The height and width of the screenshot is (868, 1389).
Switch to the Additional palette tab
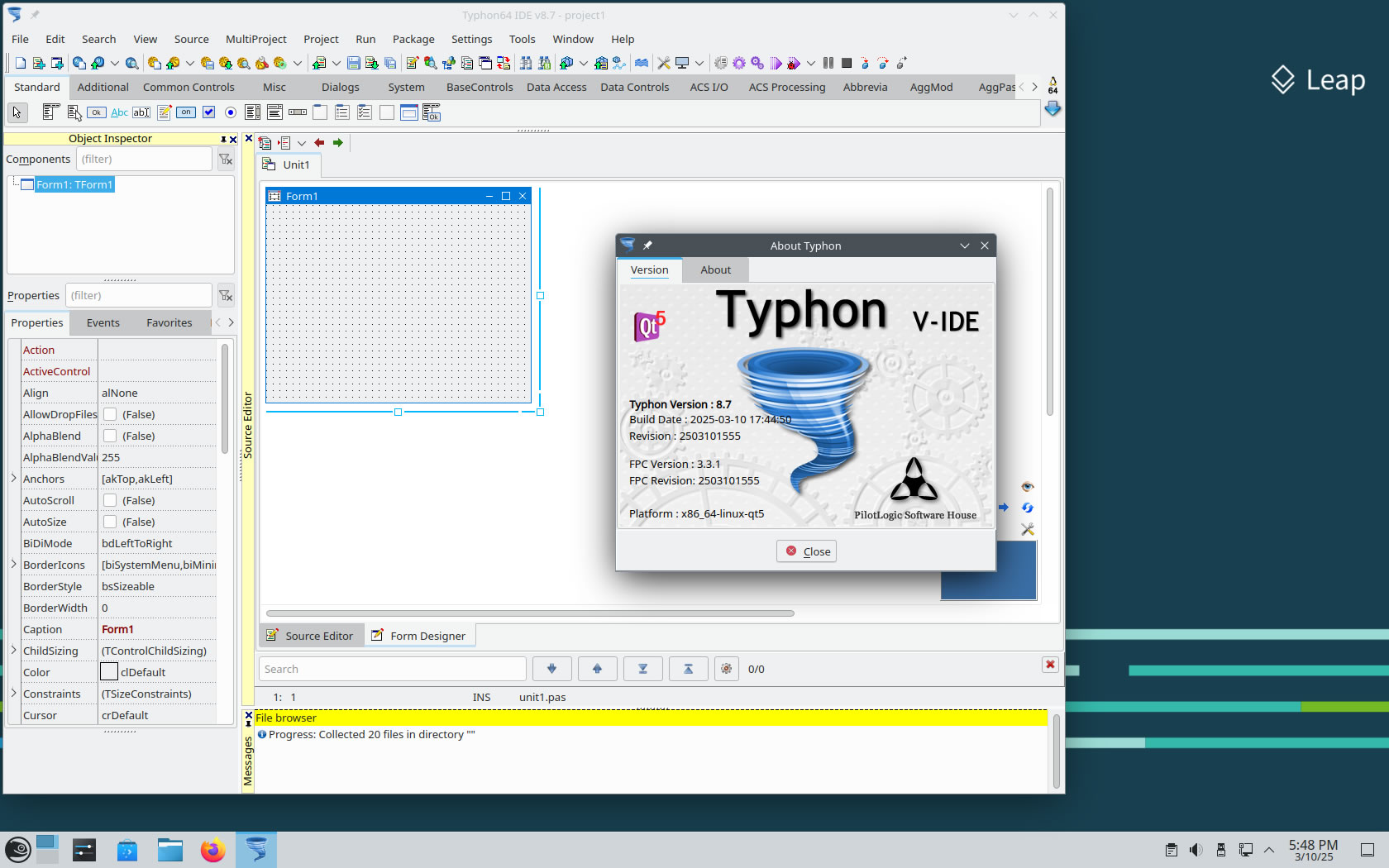tap(103, 87)
